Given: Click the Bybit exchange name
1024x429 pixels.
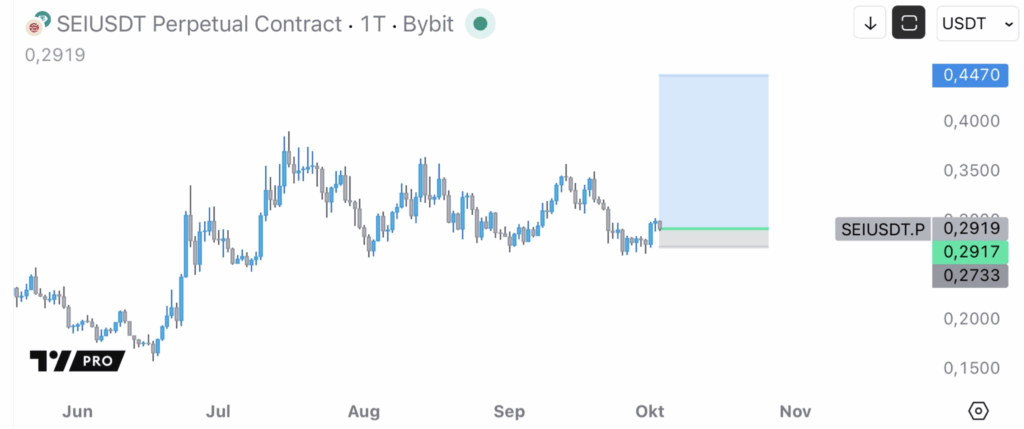Looking at the screenshot, I should tap(427, 23).
